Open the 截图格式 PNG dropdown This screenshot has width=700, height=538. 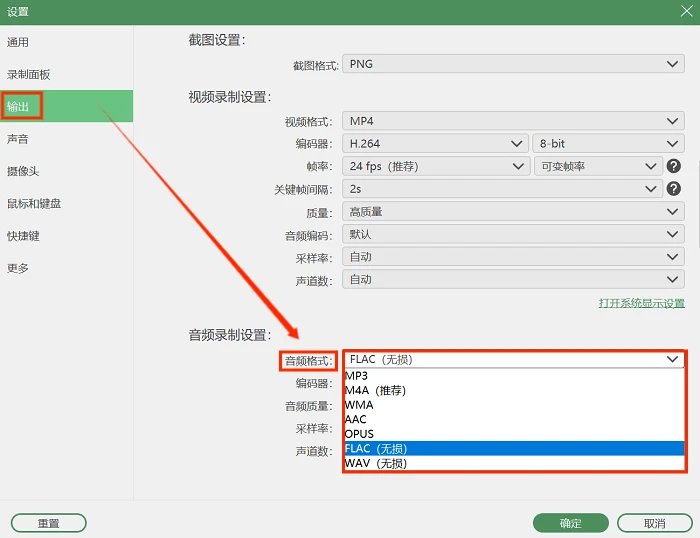tap(513, 64)
